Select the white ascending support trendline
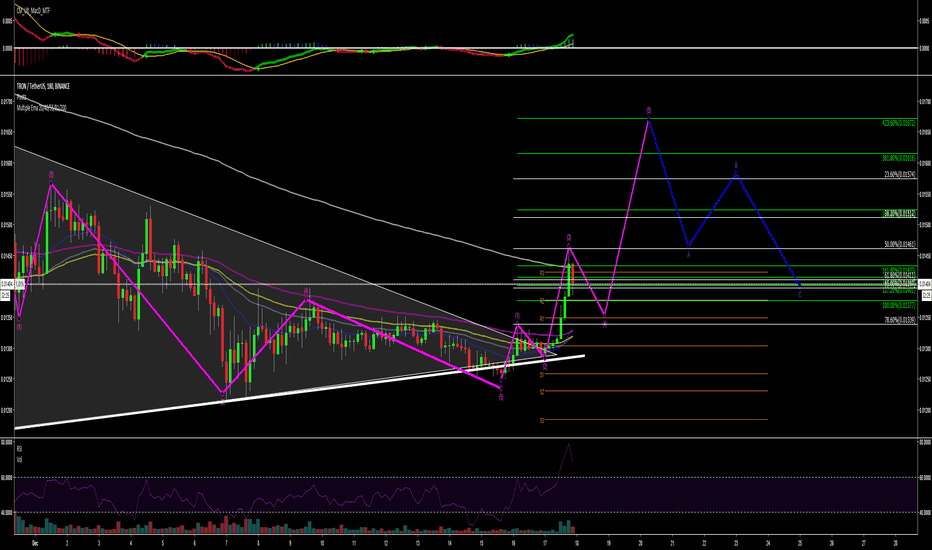 tap(299, 391)
